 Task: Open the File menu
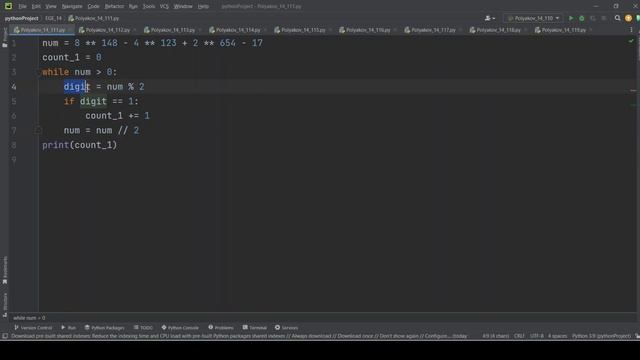(x=22, y=7)
